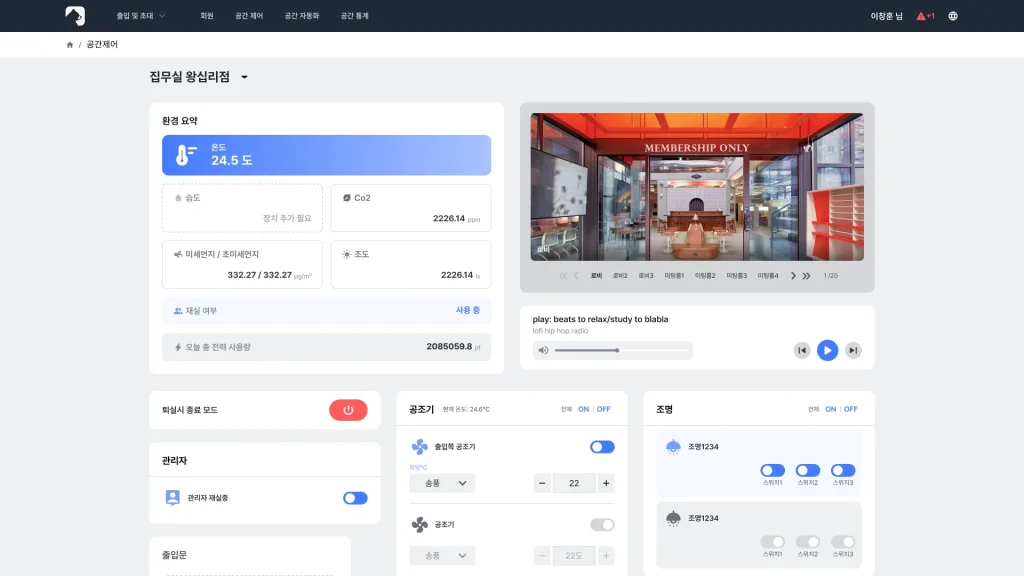Toggle 스위치3 on the blue 조명1234 card
This screenshot has width=1024, height=576.
(843, 470)
